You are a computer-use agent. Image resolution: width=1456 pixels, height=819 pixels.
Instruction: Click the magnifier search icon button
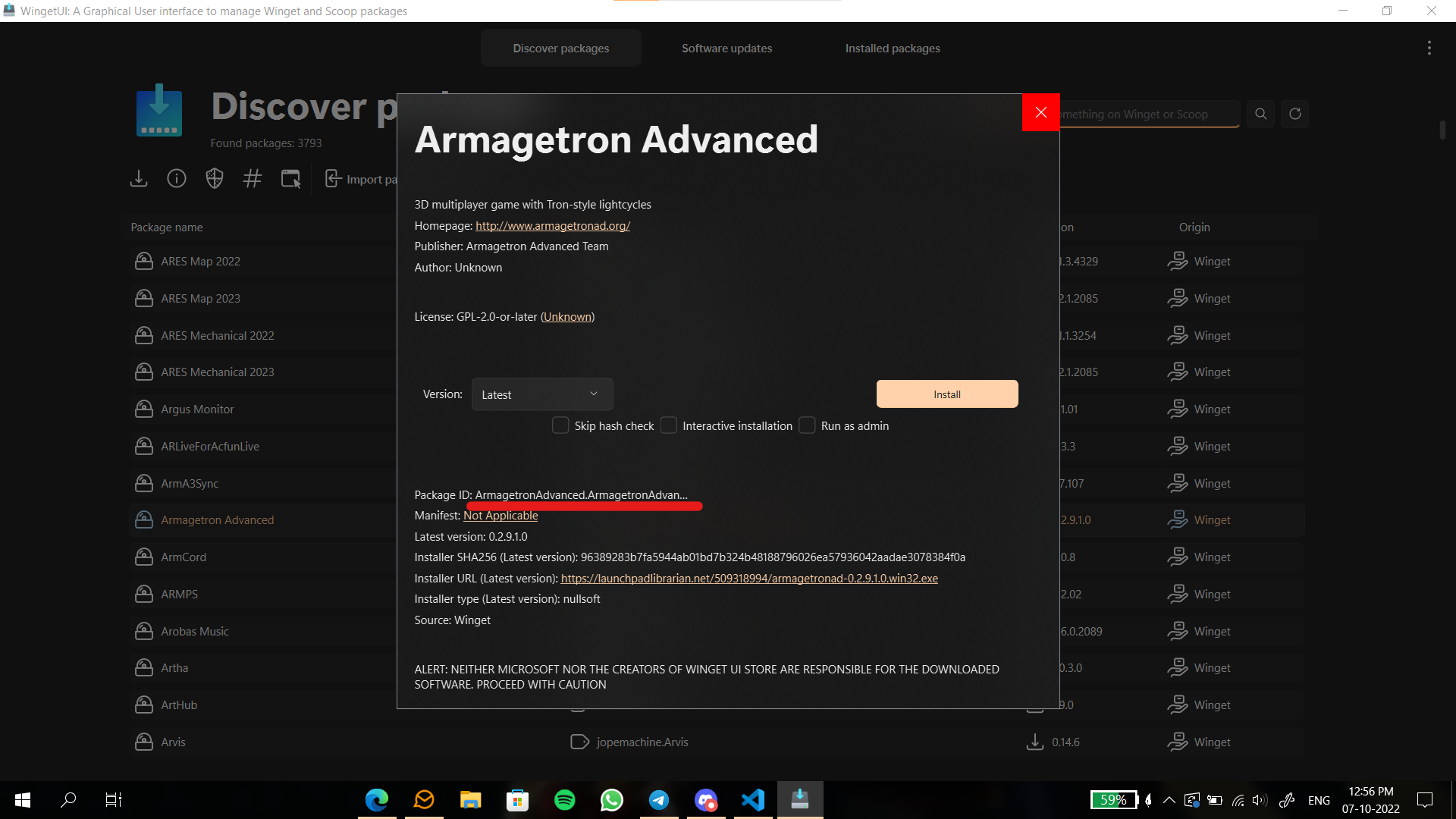[x=1260, y=114]
